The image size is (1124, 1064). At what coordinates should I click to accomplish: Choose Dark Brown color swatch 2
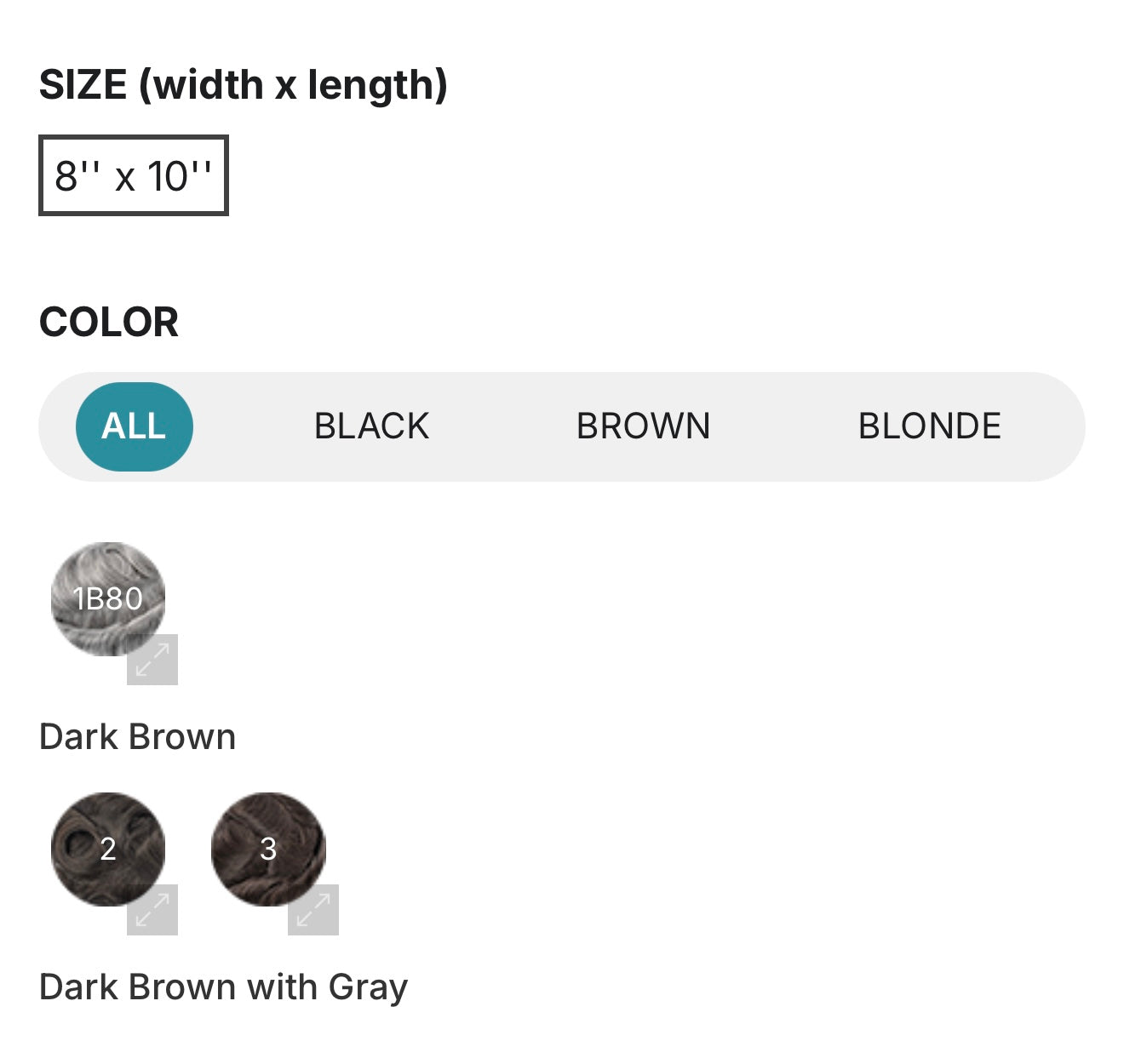pyautogui.click(x=107, y=849)
